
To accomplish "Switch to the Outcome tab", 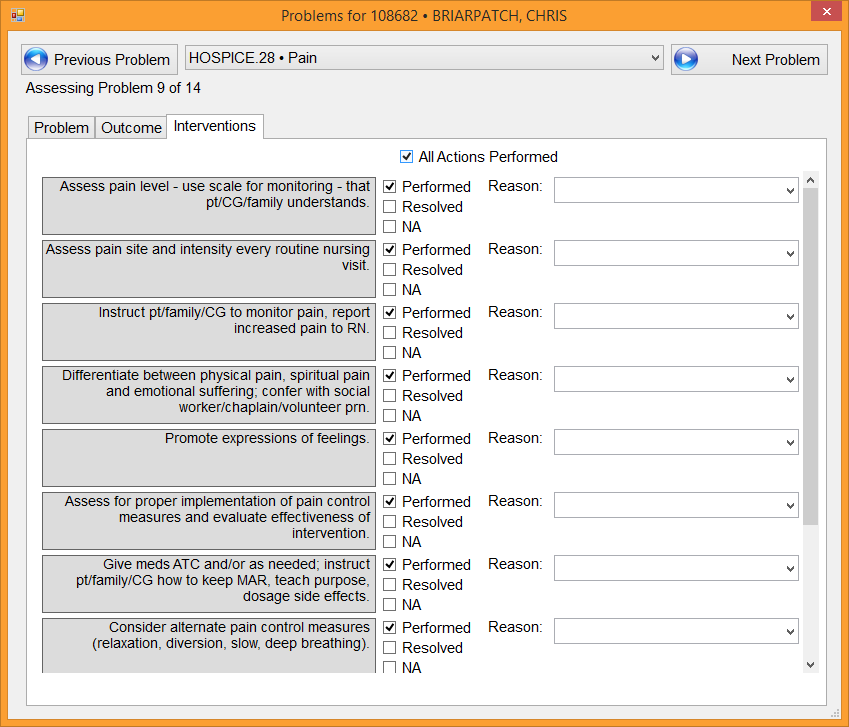I will tap(131, 128).
